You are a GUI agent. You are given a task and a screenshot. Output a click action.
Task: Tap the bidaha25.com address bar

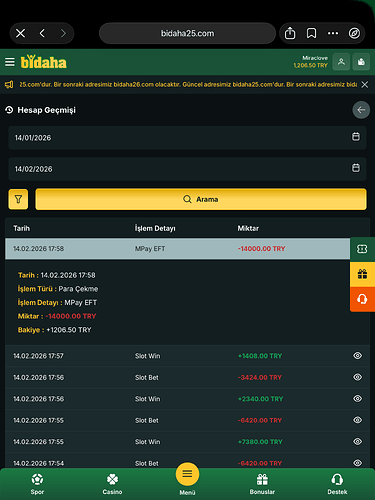click(x=187, y=33)
